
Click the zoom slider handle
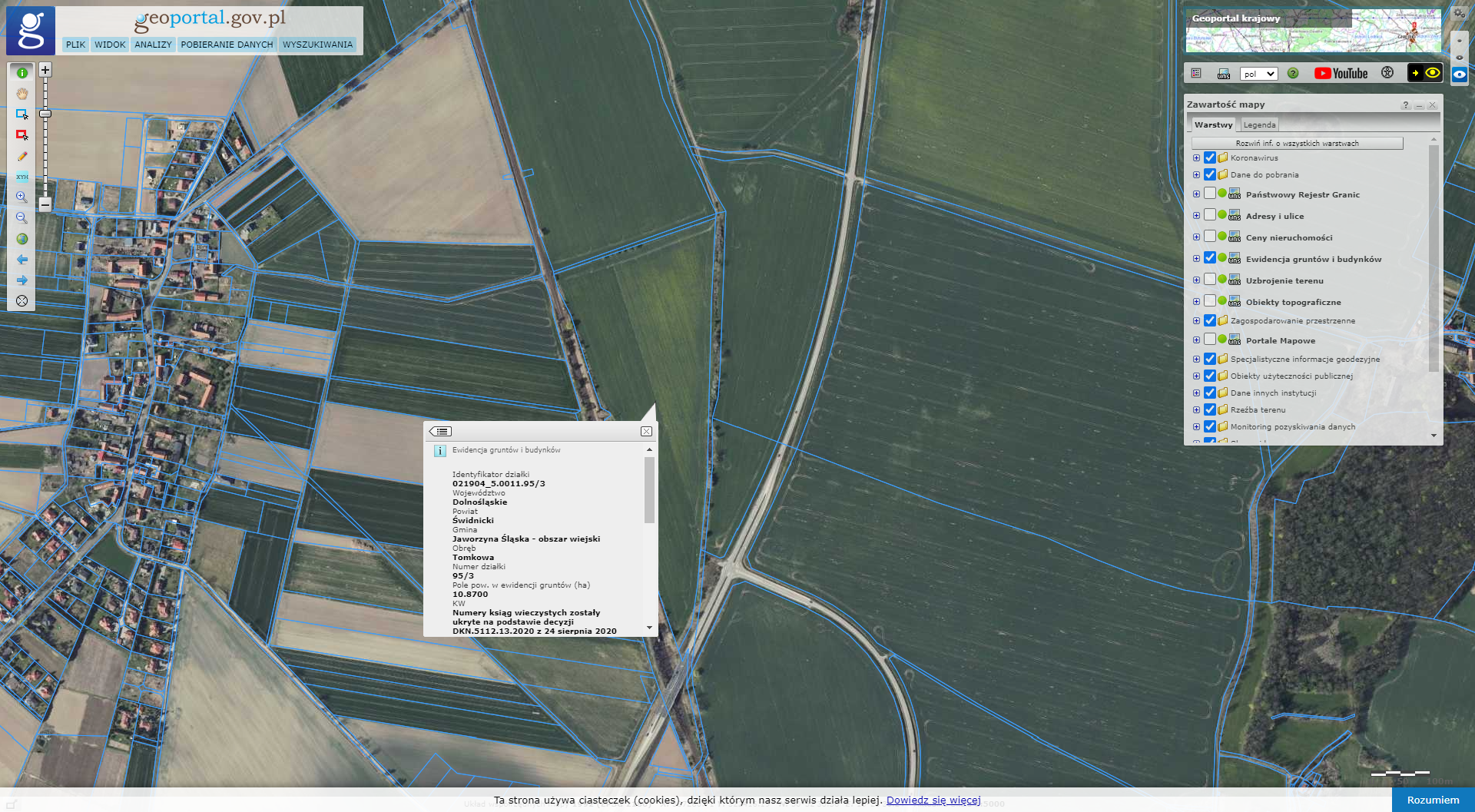pyautogui.click(x=45, y=114)
